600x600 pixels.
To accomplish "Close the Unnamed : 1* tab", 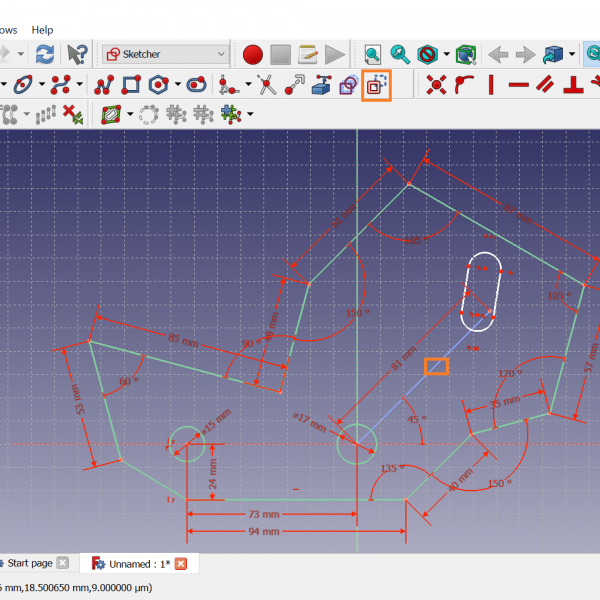I will [x=181, y=564].
